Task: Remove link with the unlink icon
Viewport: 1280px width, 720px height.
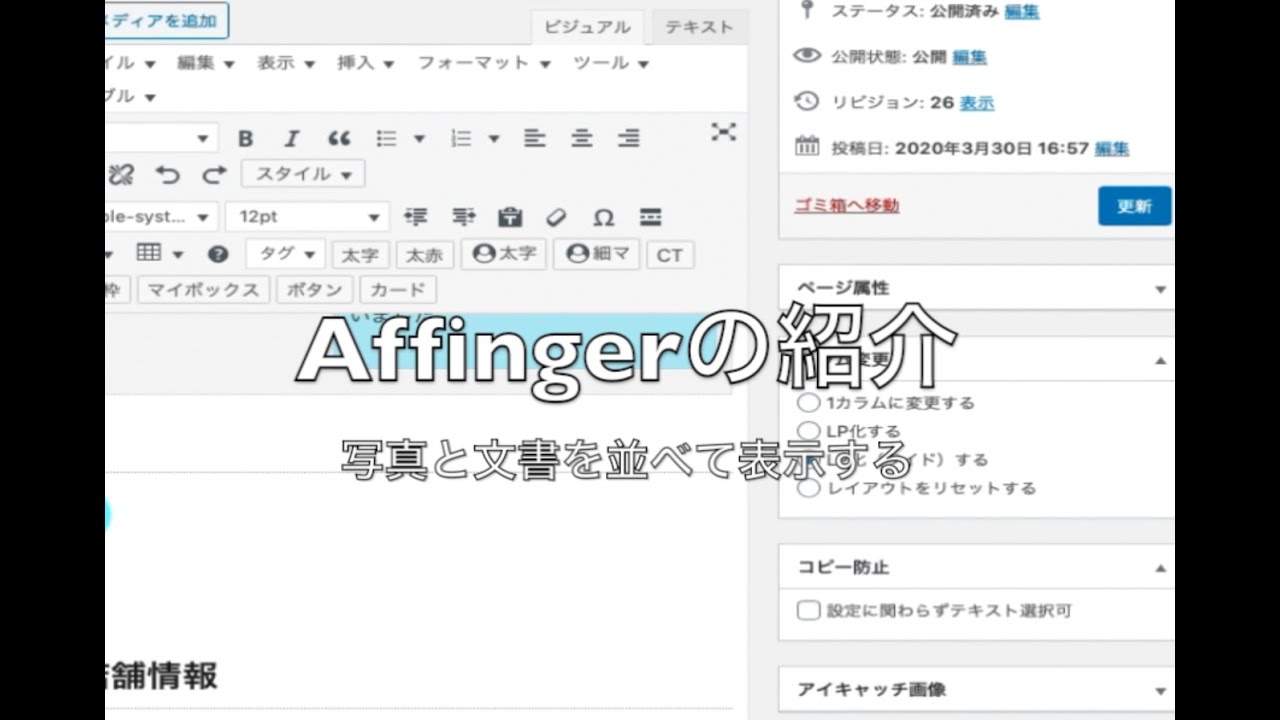Action: coord(120,175)
